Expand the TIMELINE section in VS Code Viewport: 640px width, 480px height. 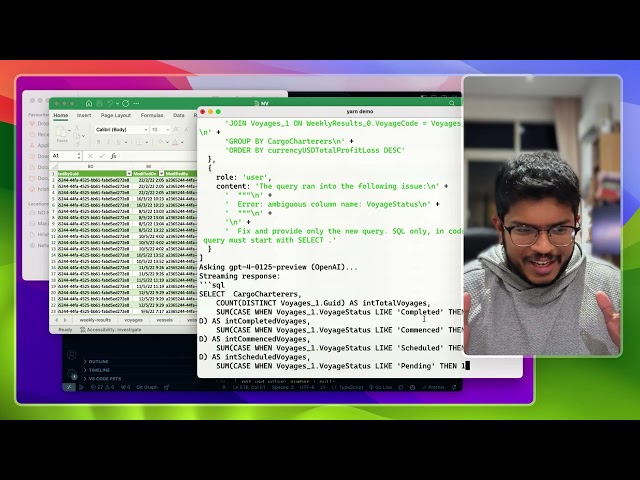(97, 370)
